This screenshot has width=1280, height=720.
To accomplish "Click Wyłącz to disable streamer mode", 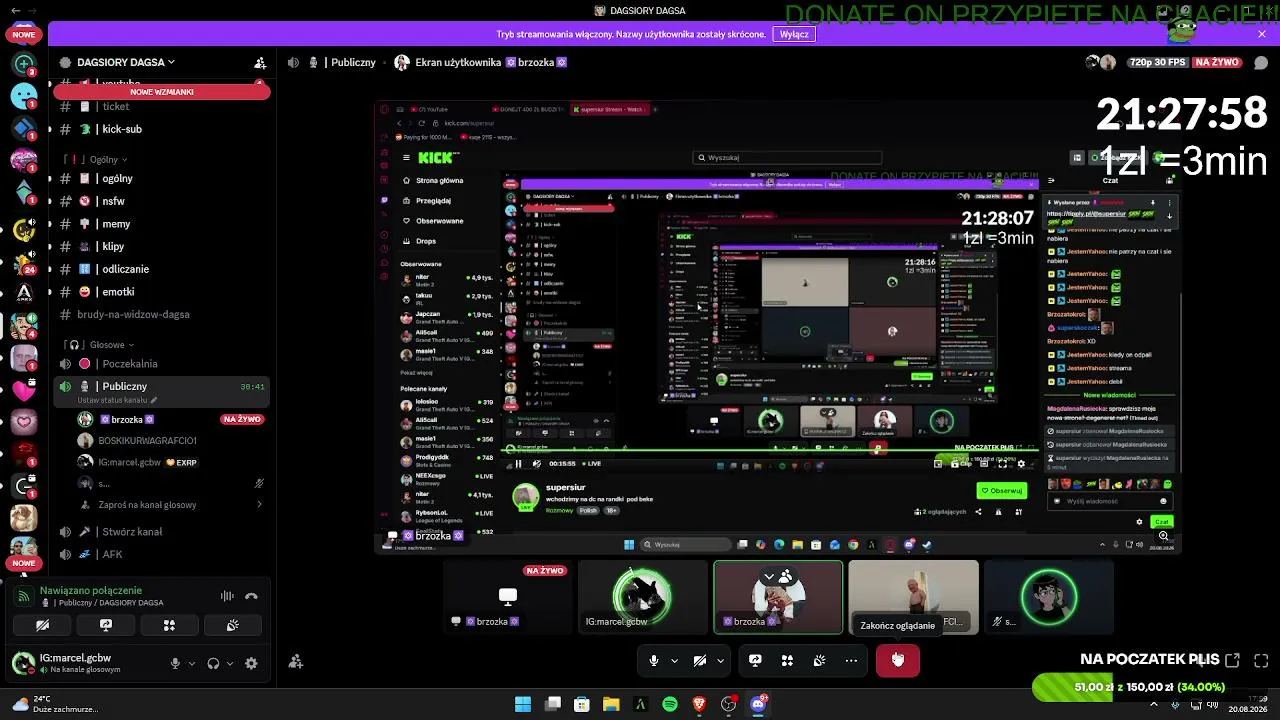I will tap(794, 34).
